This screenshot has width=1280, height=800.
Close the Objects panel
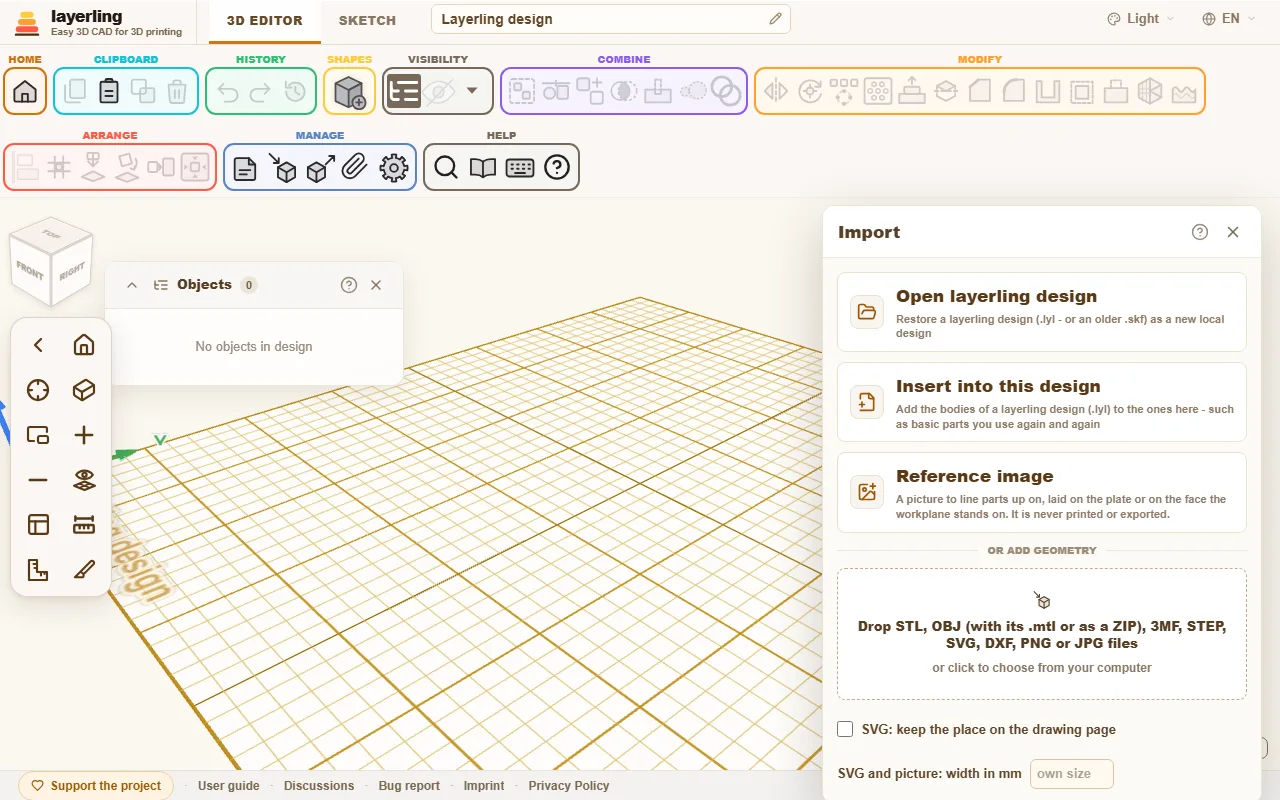(x=376, y=285)
